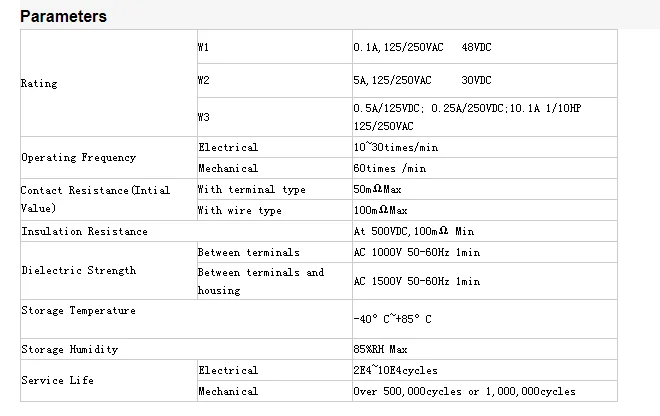Screen dimensions: 660x416
Task: Click the Parameters heading
Action: point(64,17)
